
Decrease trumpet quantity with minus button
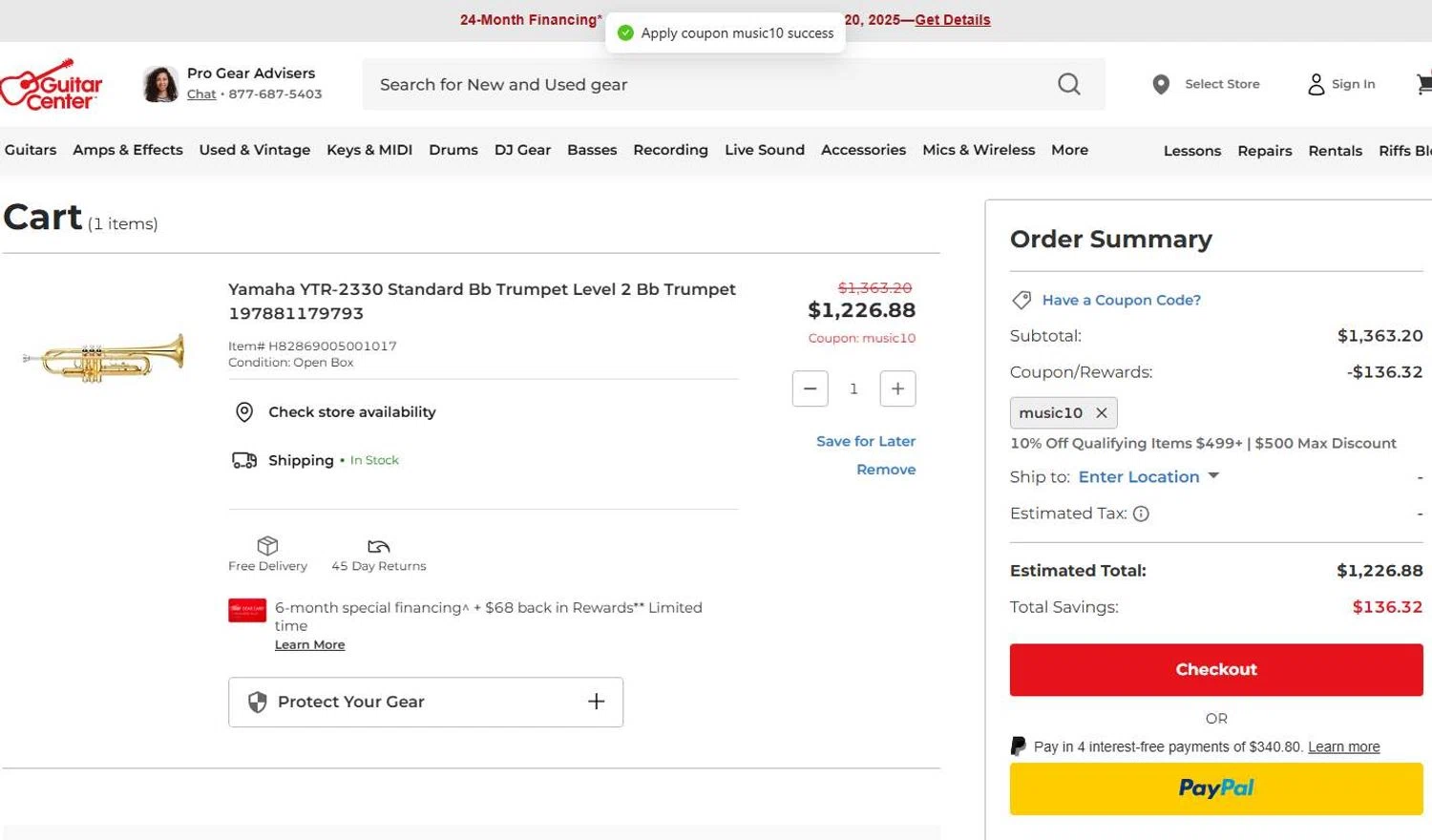(810, 388)
